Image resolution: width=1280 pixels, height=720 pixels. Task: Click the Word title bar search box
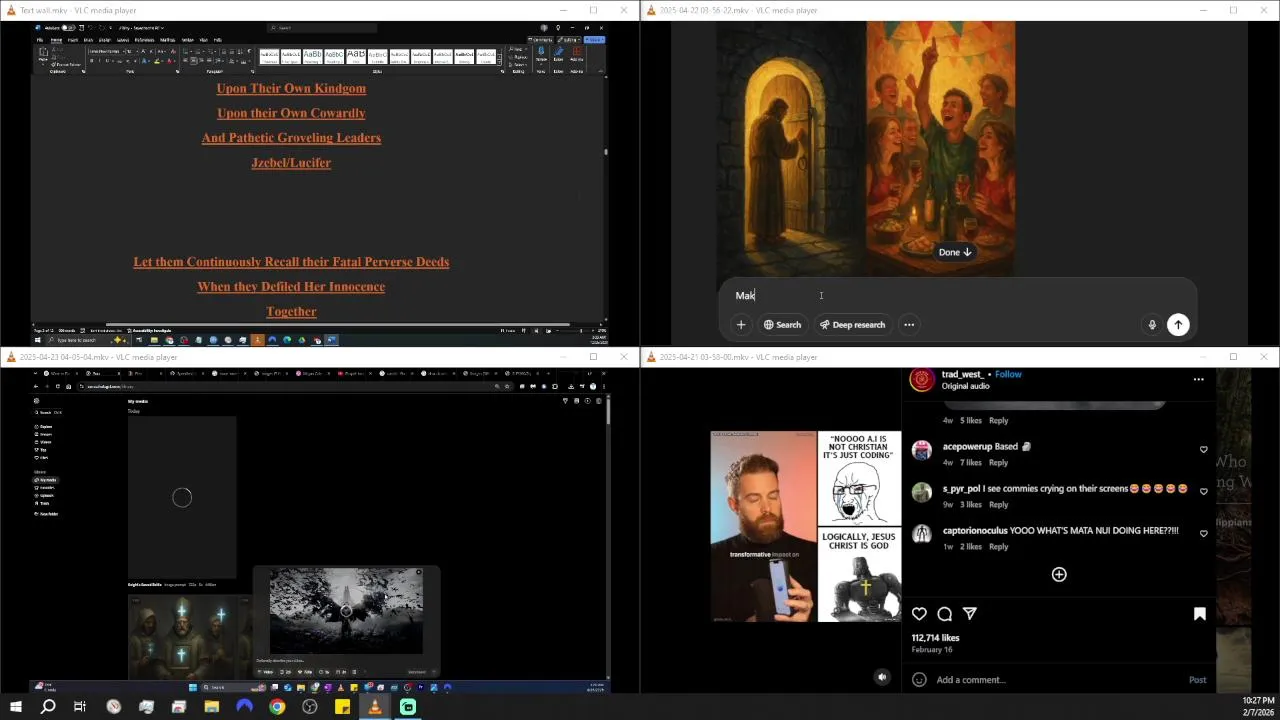(322, 28)
